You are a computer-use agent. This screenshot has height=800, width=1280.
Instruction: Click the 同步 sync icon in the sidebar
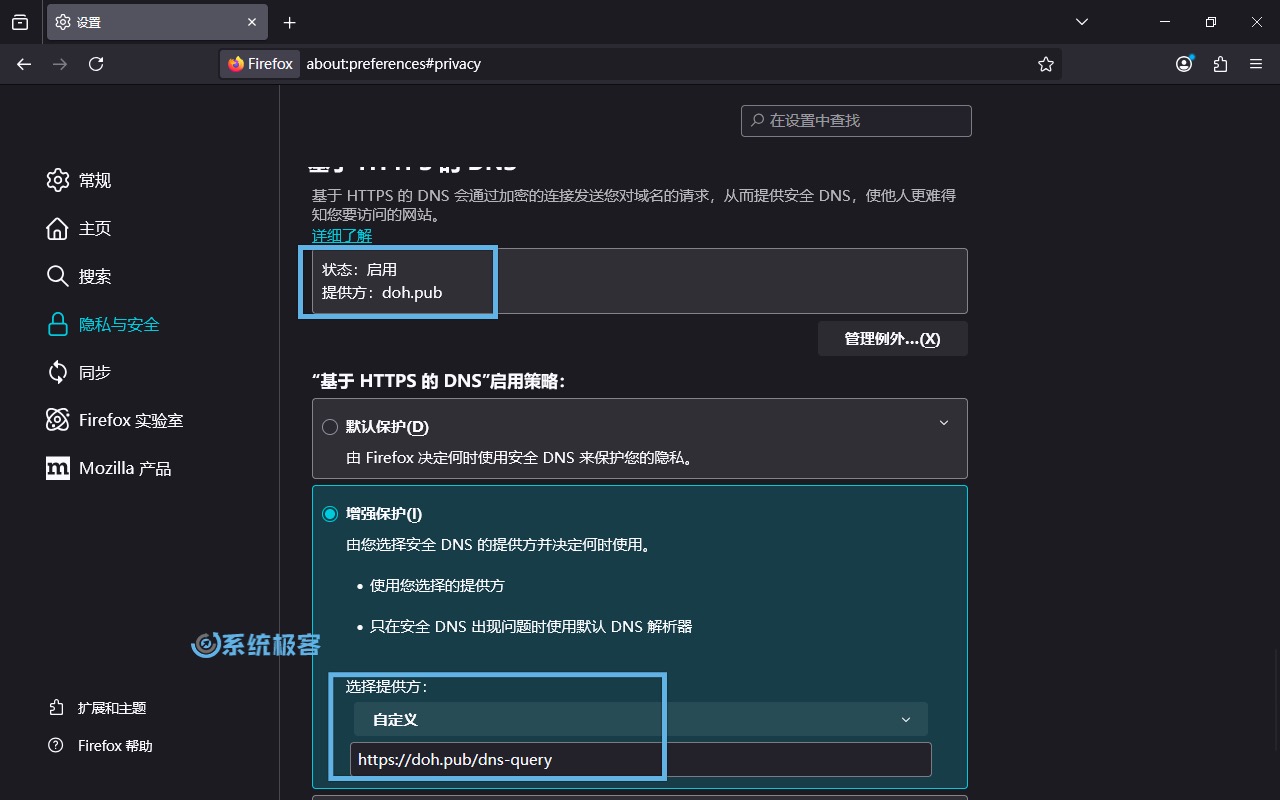57,372
